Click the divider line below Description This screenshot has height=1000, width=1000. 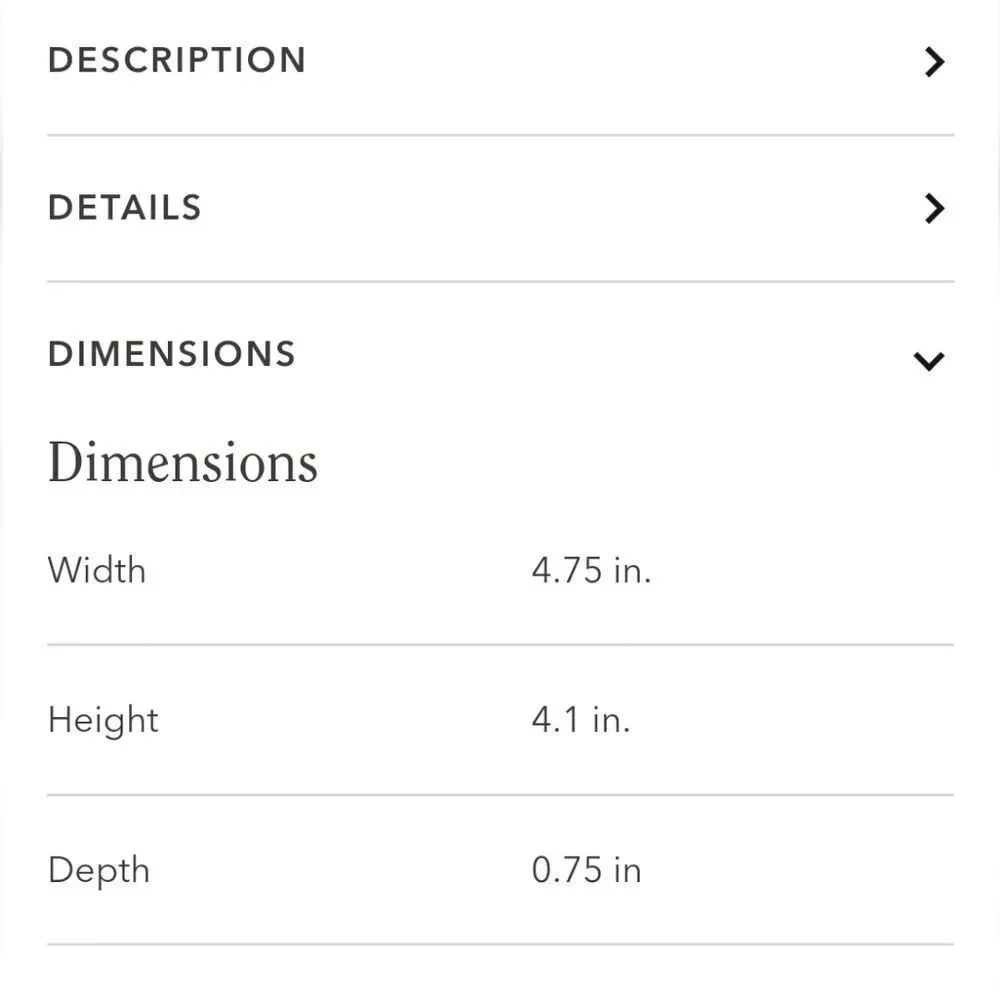pyautogui.click(x=501, y=135)
